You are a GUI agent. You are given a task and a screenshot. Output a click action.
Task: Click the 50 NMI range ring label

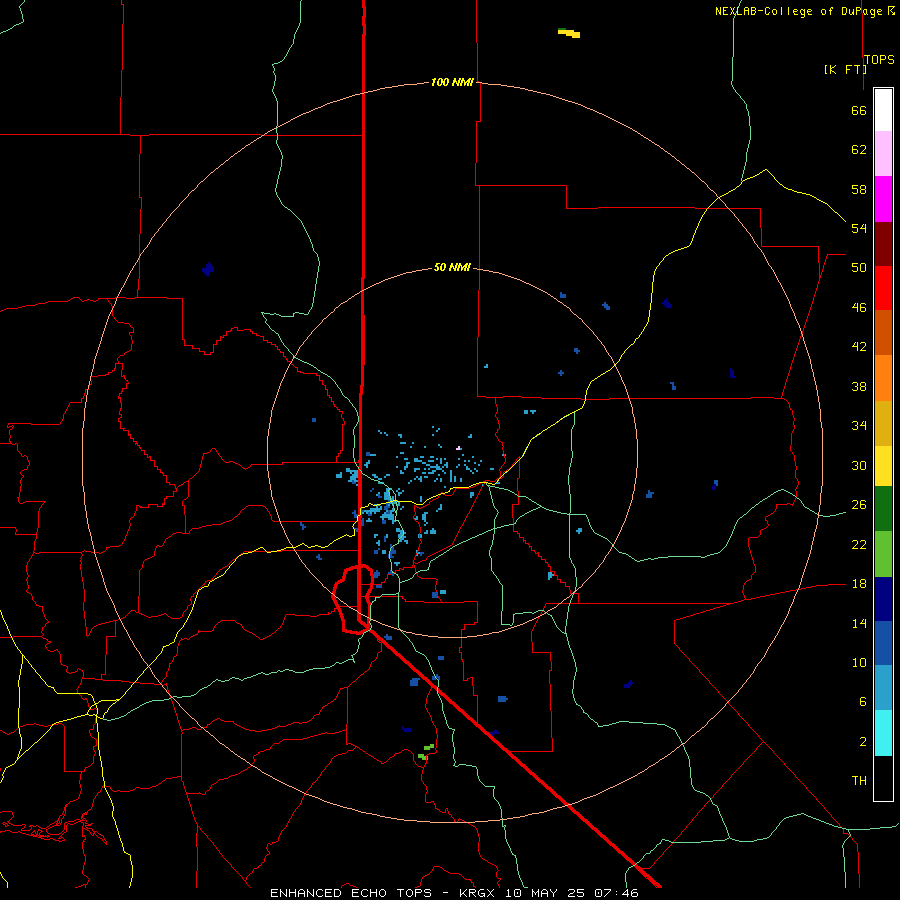[452, 267]
